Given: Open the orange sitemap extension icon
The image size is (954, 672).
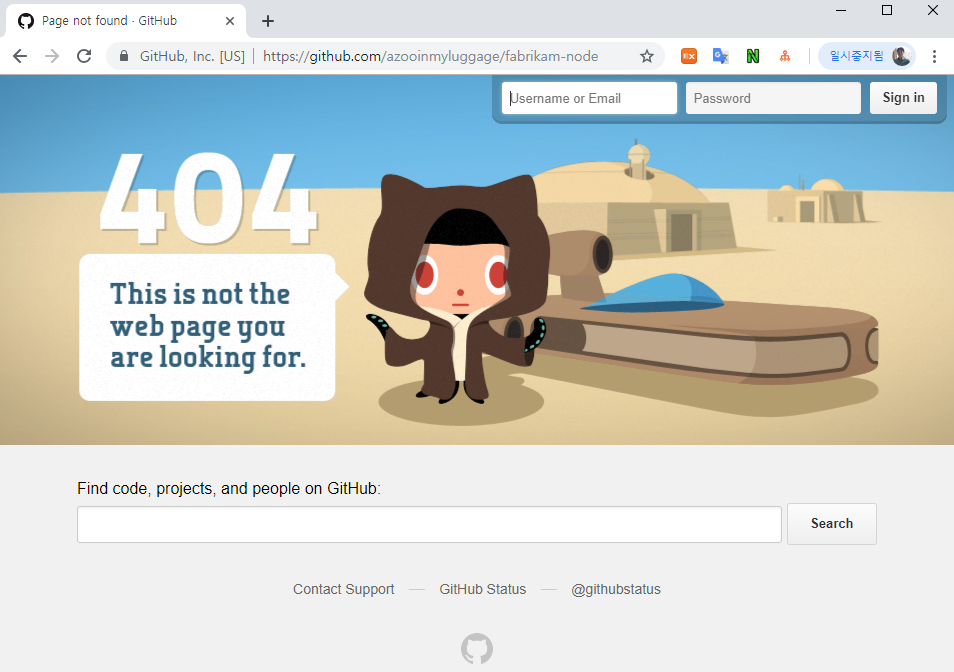Looking at the screenshot, I should 785,57.
